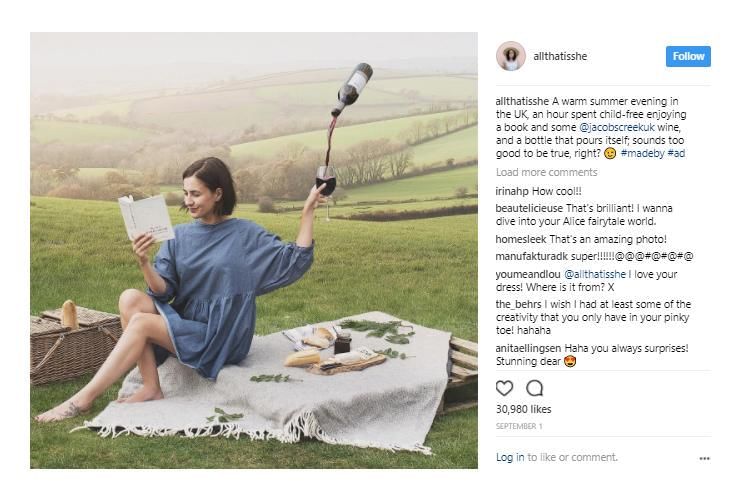Click the Log in link
This screenshot has height=490, width=750.
coord(510,458)
